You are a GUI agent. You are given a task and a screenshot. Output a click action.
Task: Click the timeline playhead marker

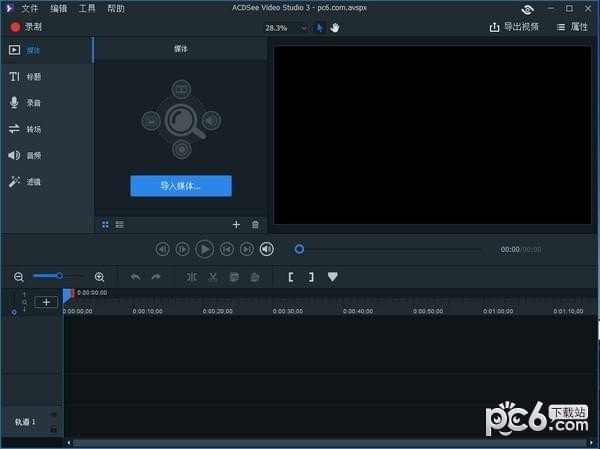tap(68, 295)
